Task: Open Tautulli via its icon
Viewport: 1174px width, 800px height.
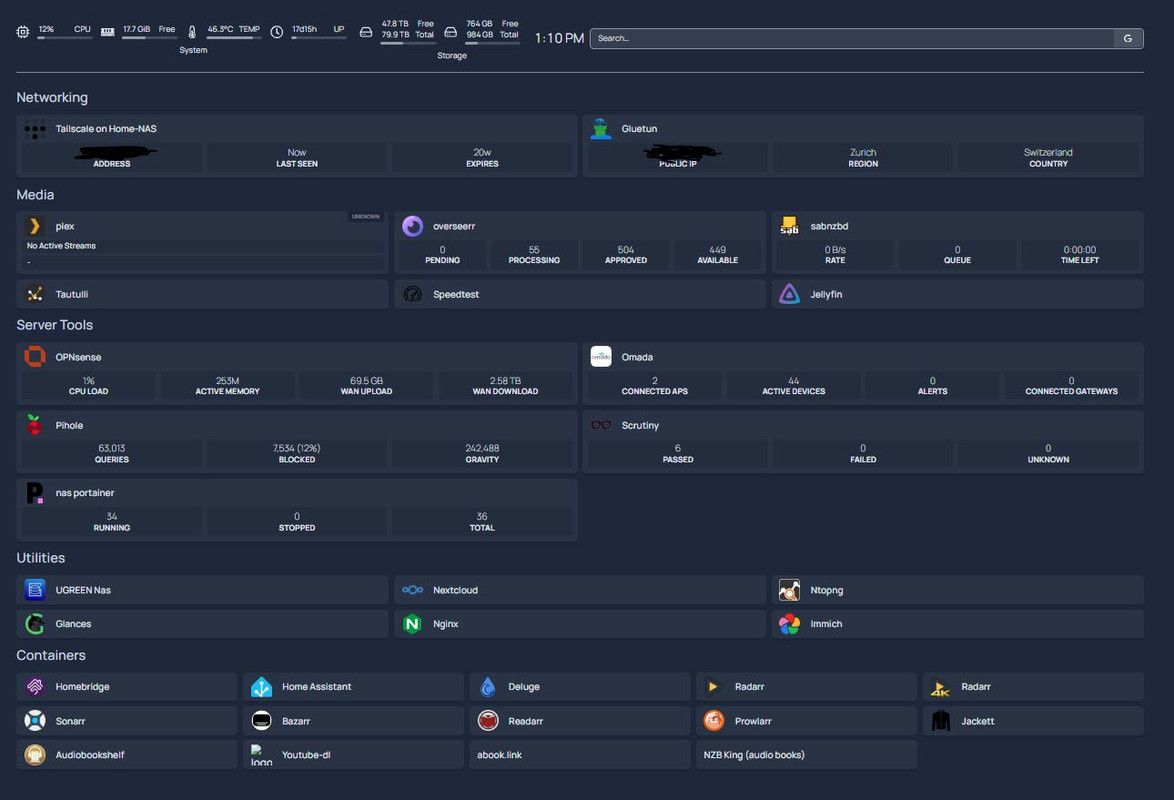Action: click(x=34, y=294)
